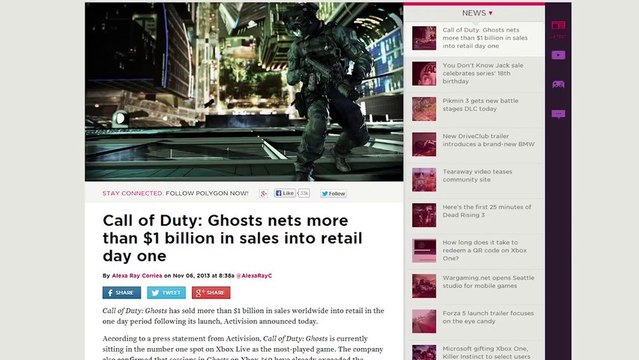Click the Call of Duty Ghosts hero image
The height and width of the screenshot is (360, 639).
click(244, 92)
